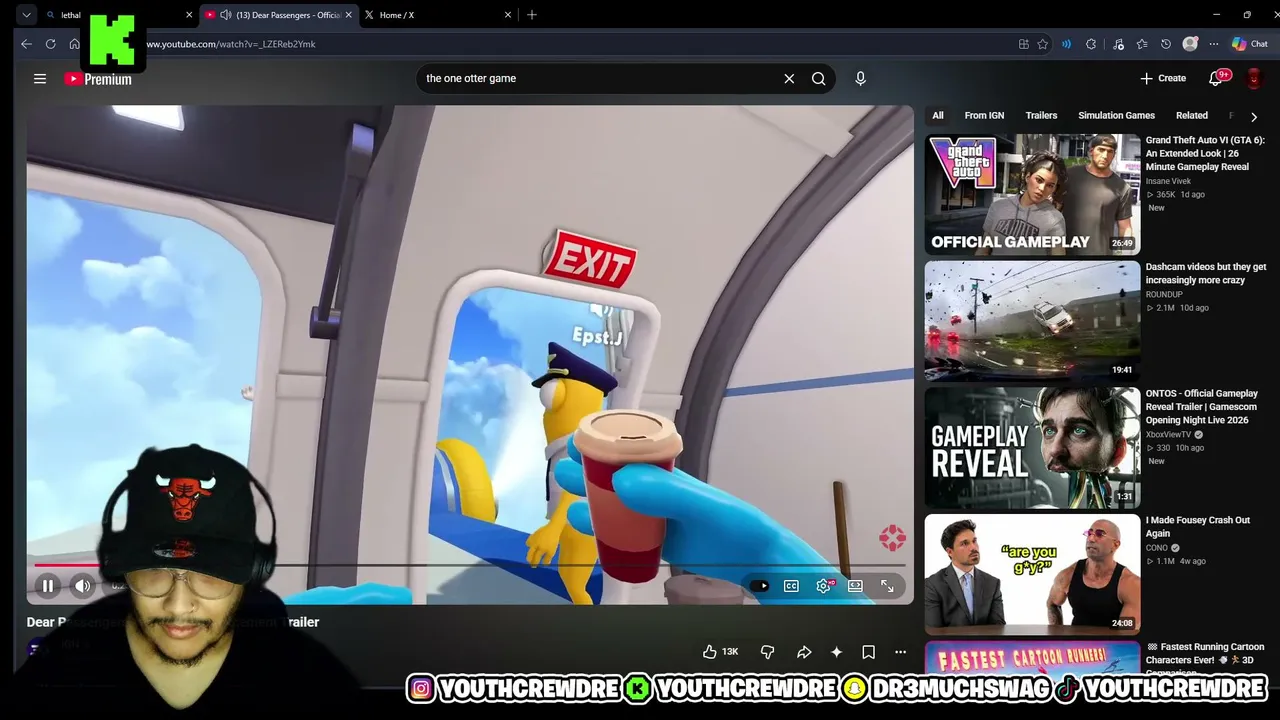Image resolution: width=1280 pixels, height=720 pixels.
Task: Clear the search query with the X
Action: click(x=789, y=78)
